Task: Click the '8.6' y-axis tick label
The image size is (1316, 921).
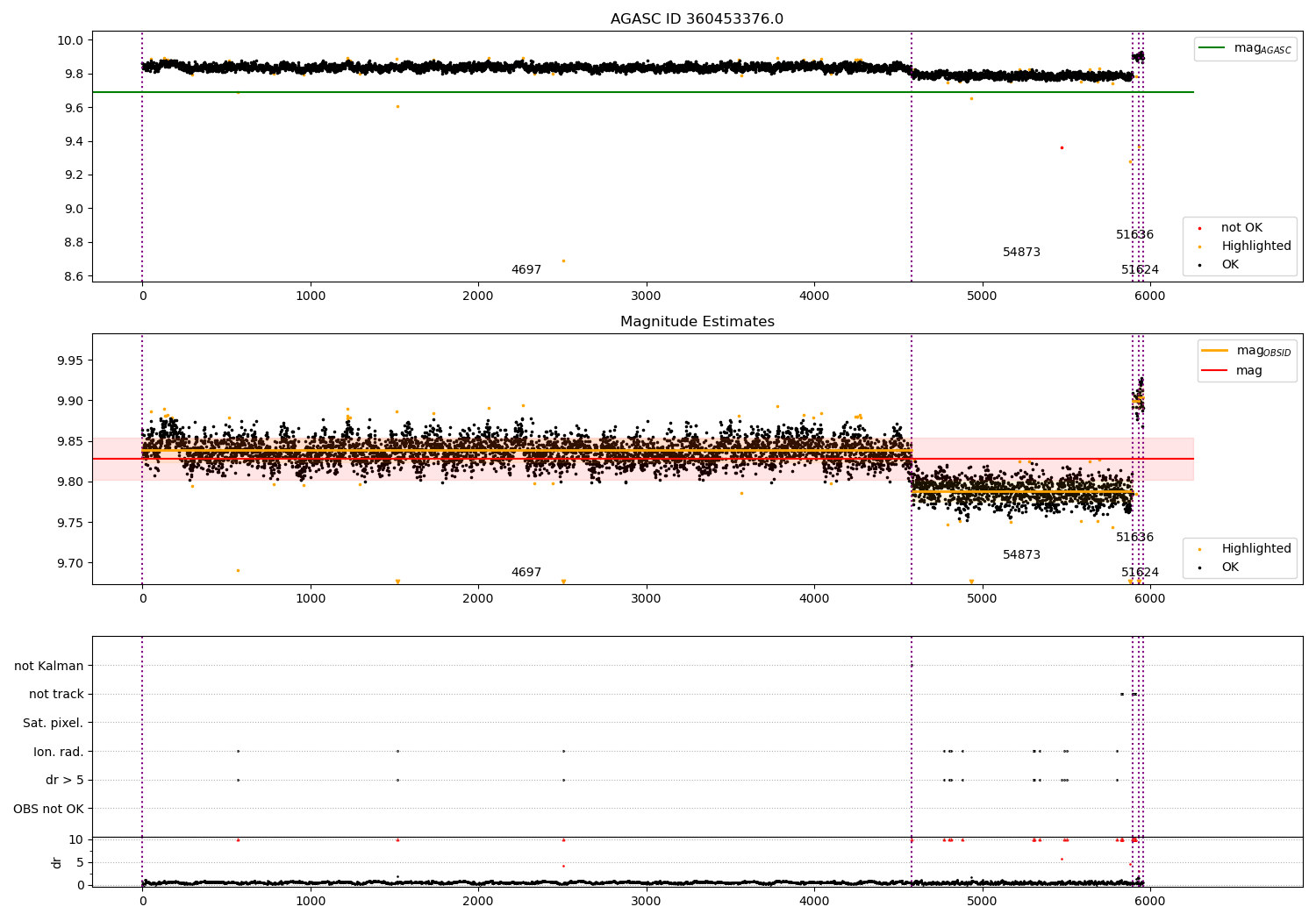Action: coord(75,276)
